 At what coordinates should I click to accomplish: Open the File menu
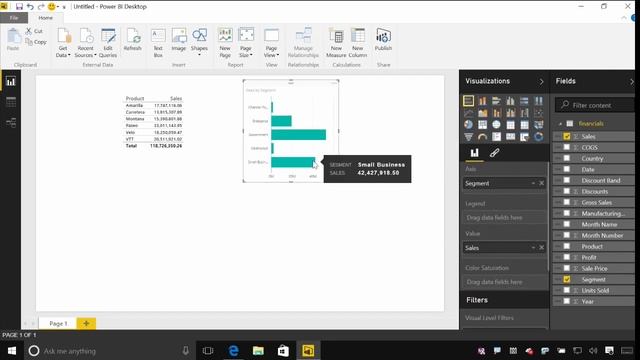click(x=14, y=18)
